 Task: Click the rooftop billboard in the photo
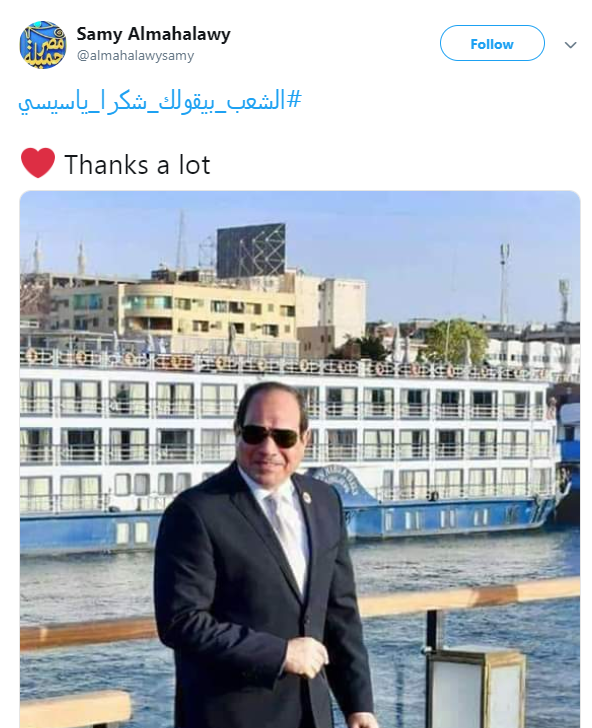pyautogui.click(x=251, y=251)
